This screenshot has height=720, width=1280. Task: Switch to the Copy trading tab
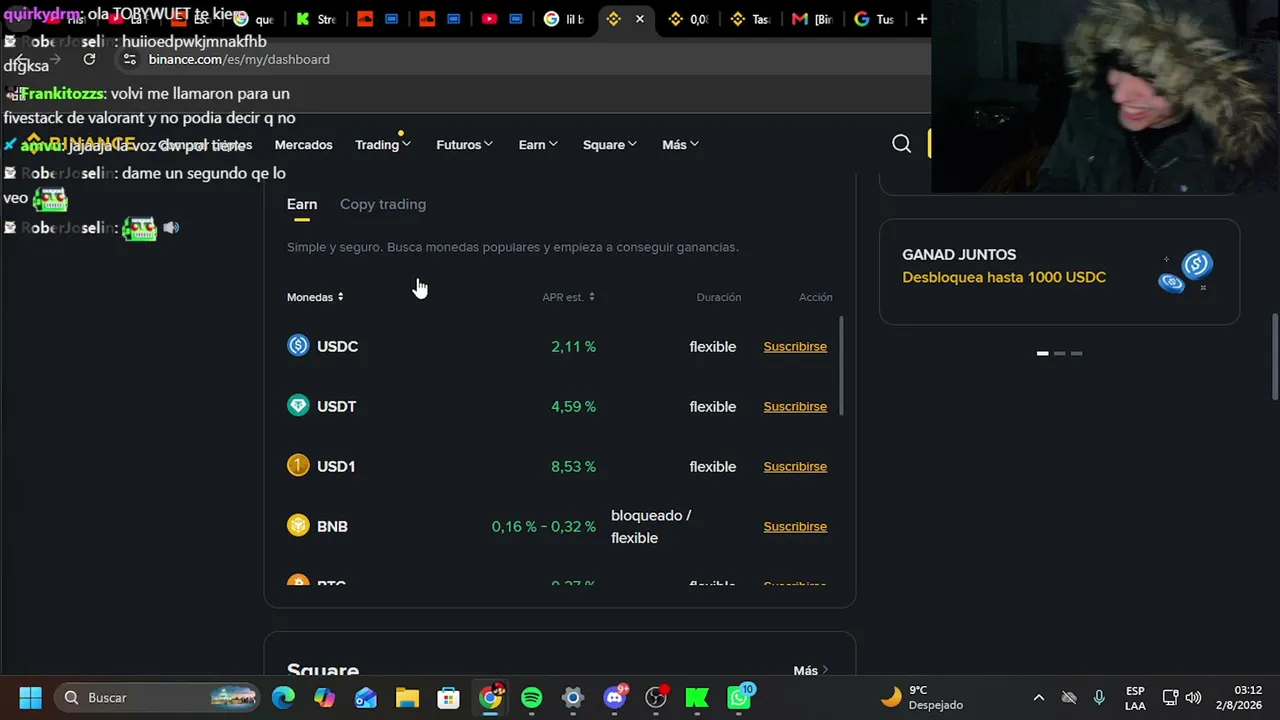(x=383, y=204)
